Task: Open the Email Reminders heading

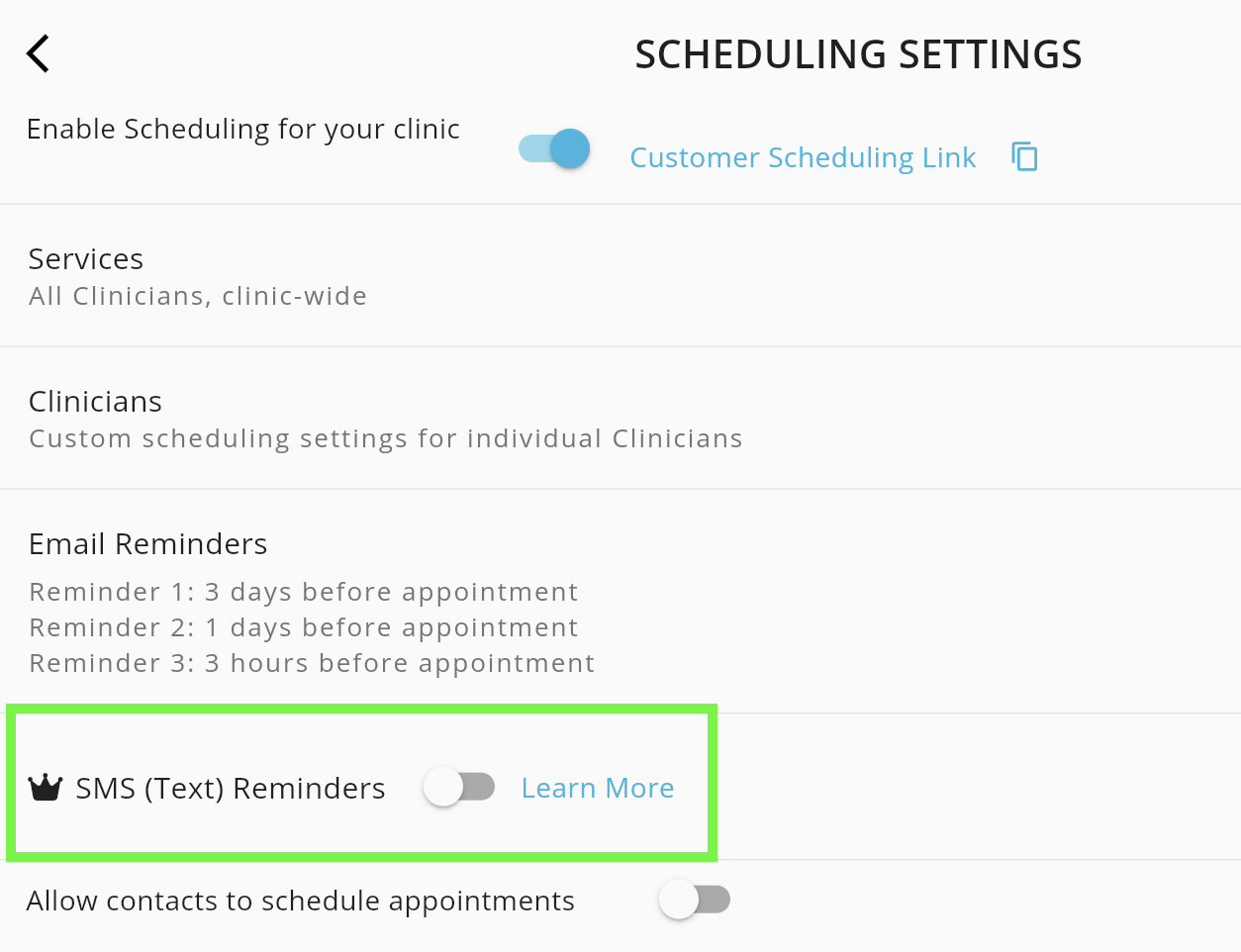Action: click(148, 544)
